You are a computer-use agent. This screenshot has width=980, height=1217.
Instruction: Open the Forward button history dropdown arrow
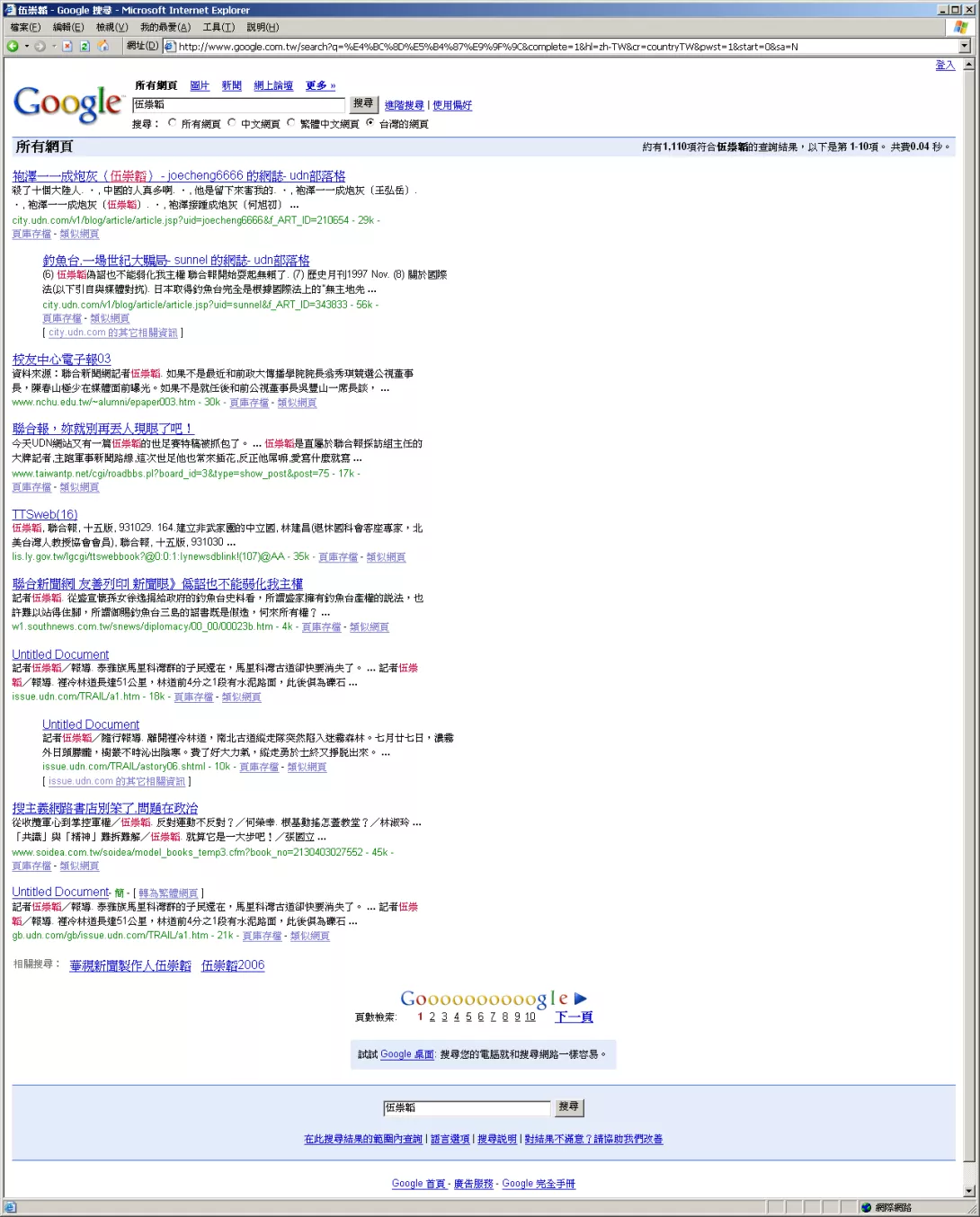pos(54,46)
